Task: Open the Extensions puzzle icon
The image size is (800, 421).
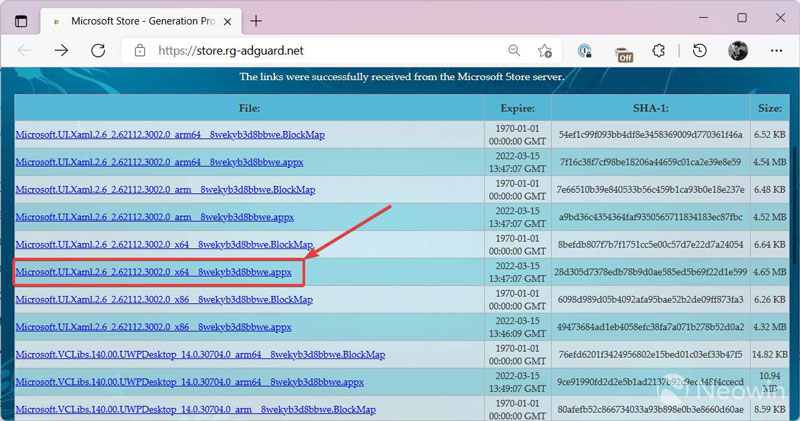Action: click(658, 50)
